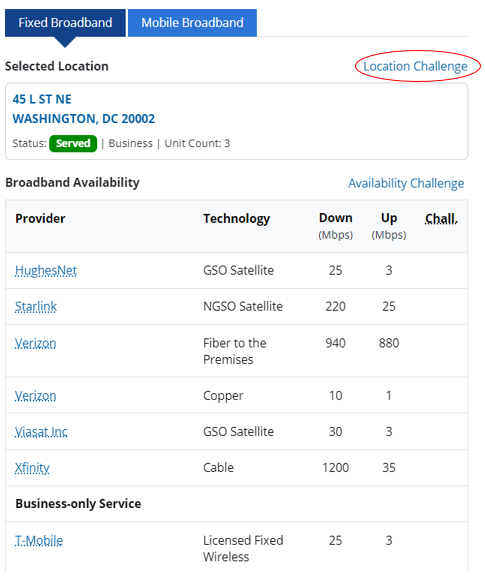The image size is (485, 588).
Task: Open the Xfinity provider link
Action: tap(32, 468)
